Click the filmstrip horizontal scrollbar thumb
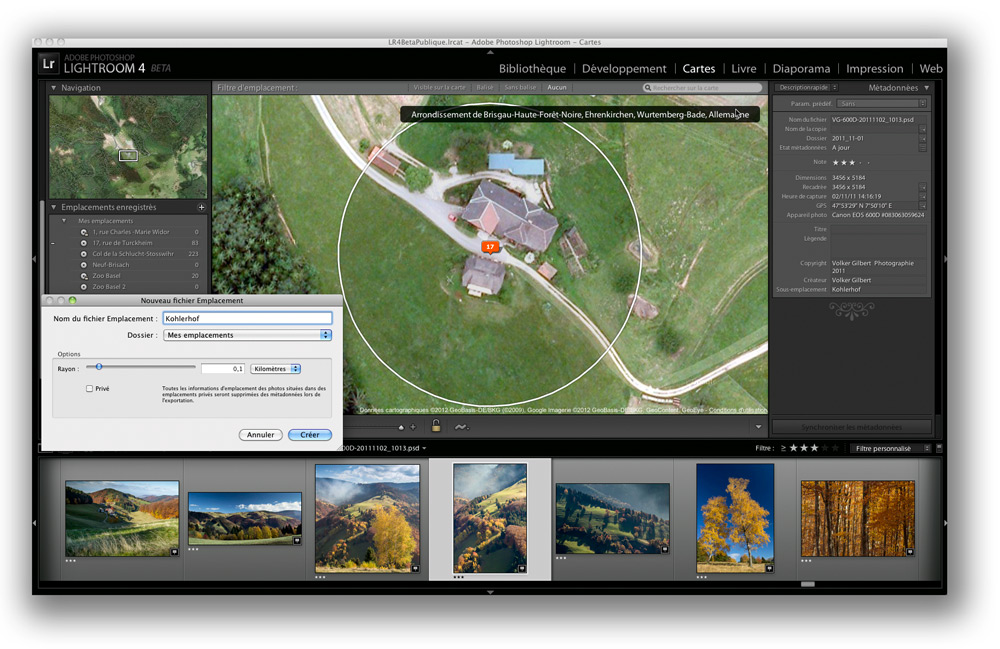The width and height of the screenshot is (1000, 649). tap(808, 584)
